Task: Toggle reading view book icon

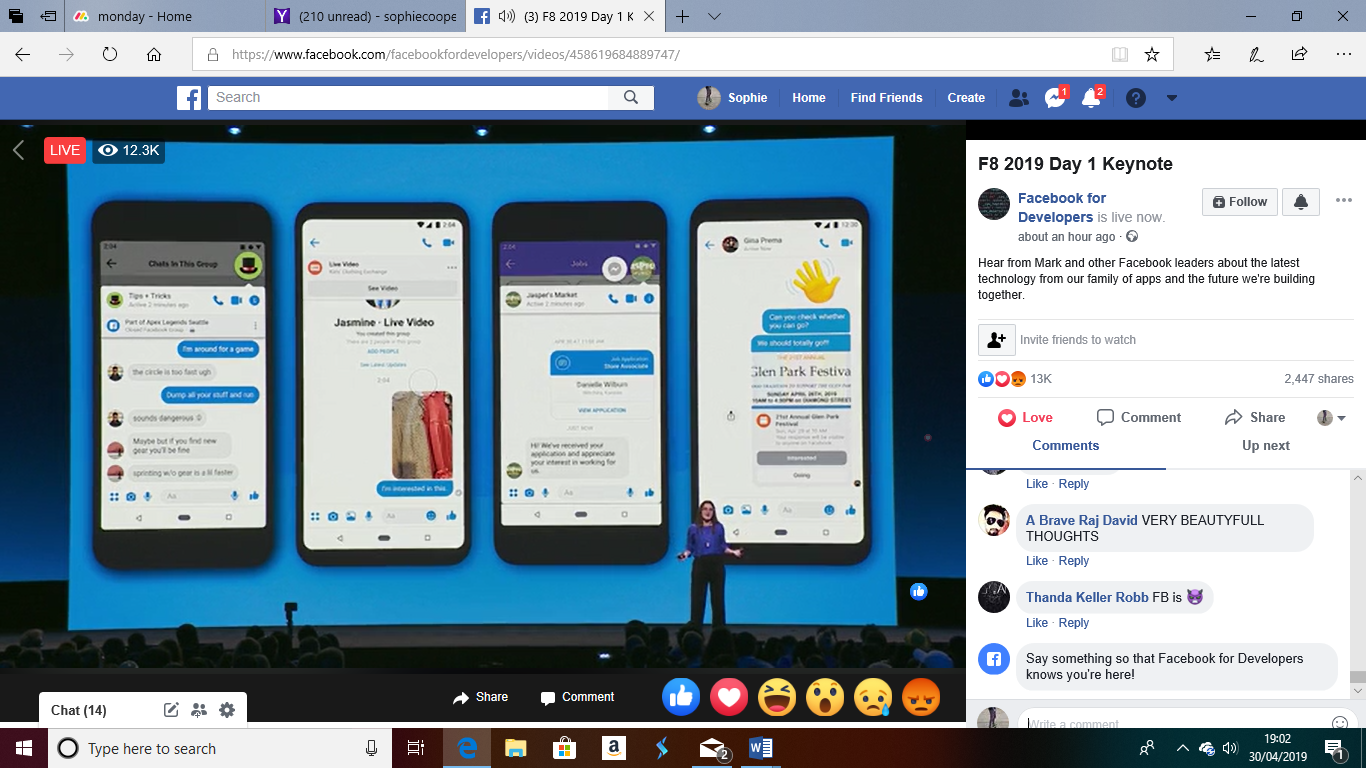Action: click(1120, 54)
